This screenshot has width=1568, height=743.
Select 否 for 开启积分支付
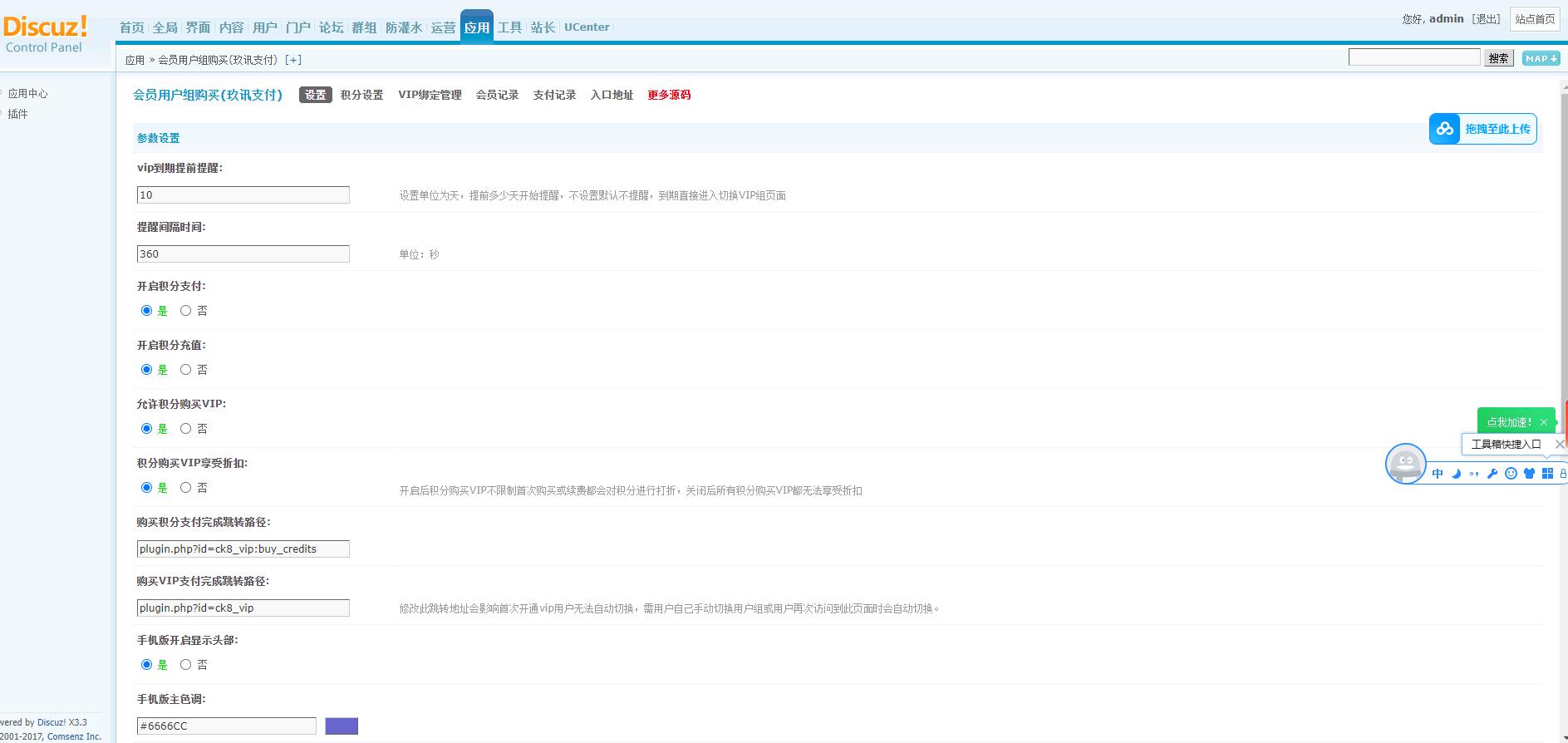point(186,311)
